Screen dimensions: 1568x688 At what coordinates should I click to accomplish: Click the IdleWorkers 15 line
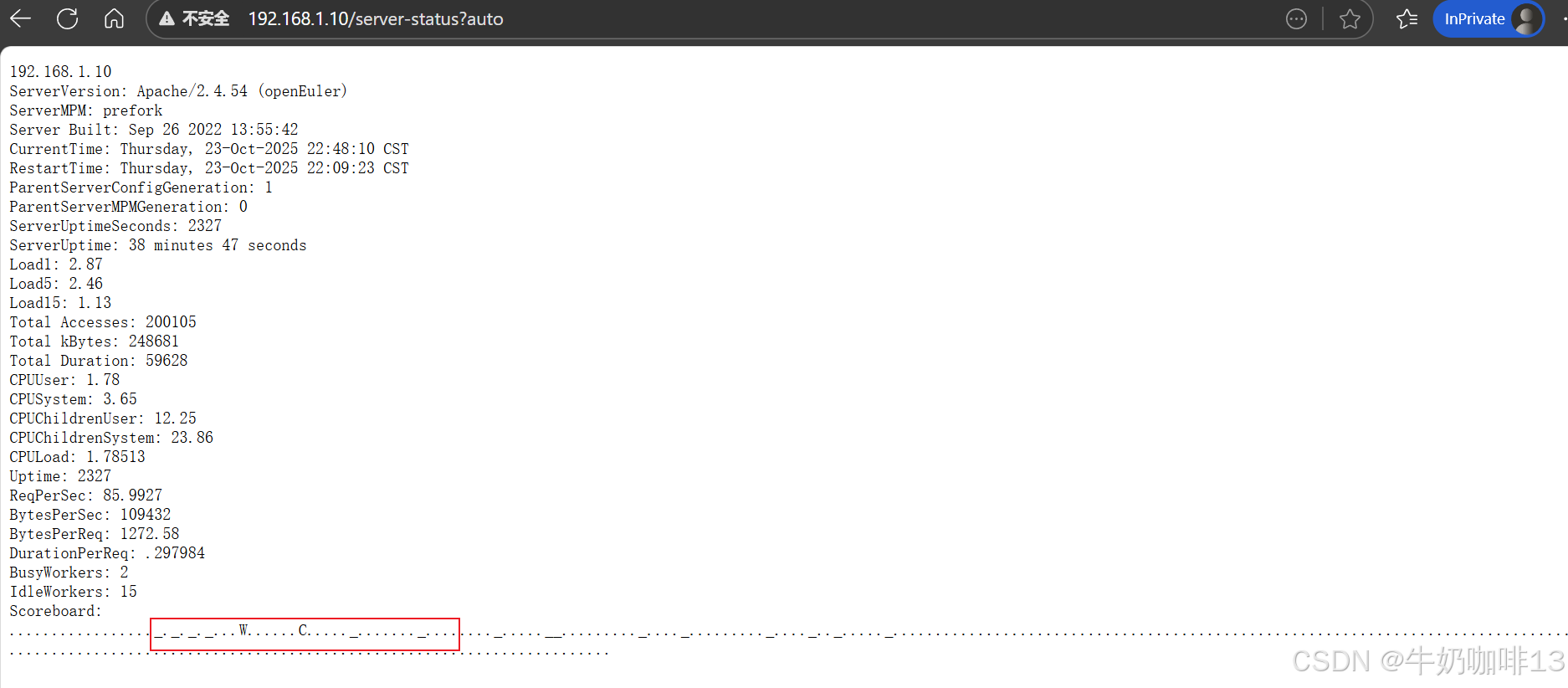[x=73, y=592]
